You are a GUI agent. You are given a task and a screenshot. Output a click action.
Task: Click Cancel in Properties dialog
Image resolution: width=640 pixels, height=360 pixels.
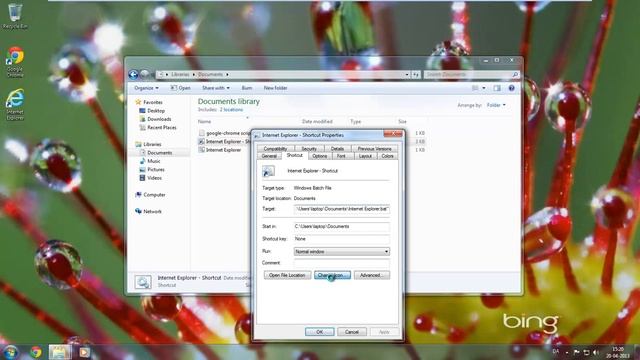352,332
